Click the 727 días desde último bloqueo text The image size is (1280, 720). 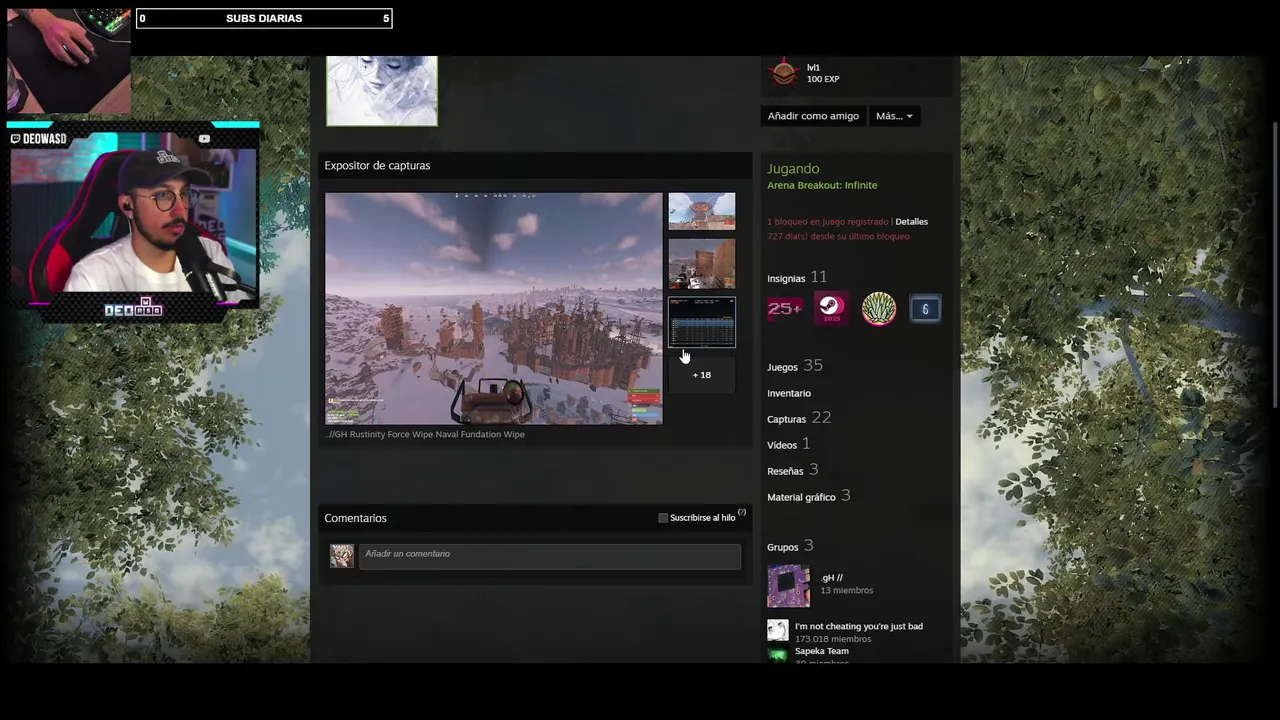pos(838,236)
